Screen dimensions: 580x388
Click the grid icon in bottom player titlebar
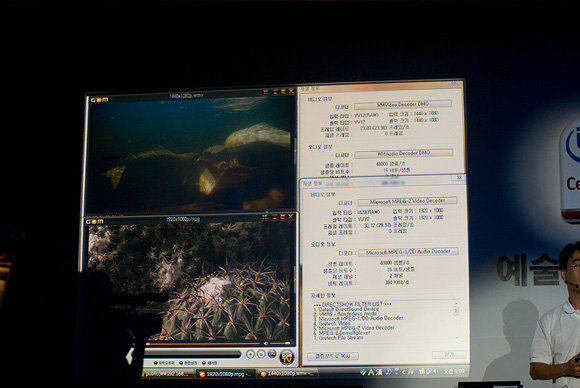(264, 217)
